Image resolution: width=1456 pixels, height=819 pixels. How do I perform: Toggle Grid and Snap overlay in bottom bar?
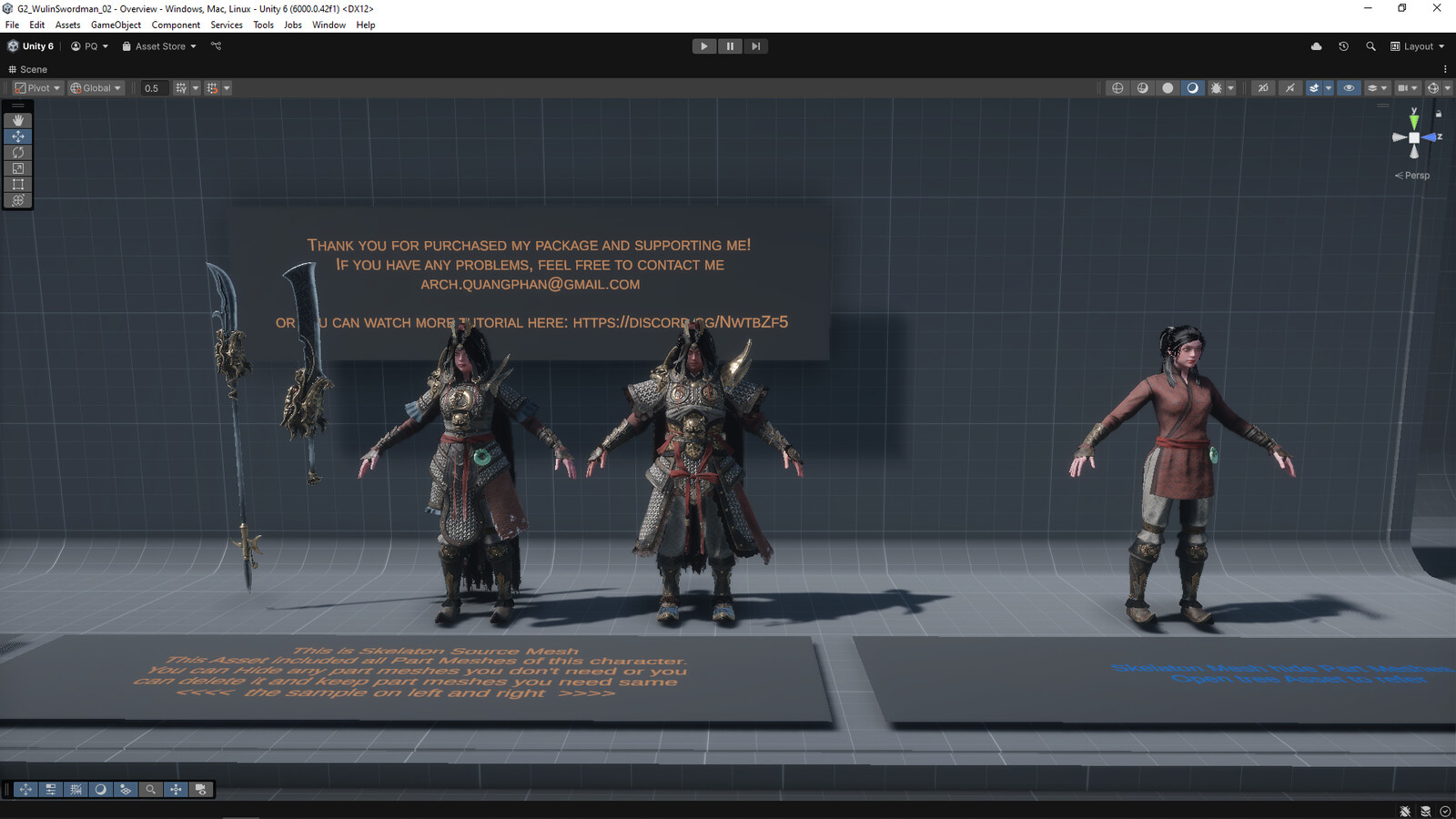click(x=76, y=790)
